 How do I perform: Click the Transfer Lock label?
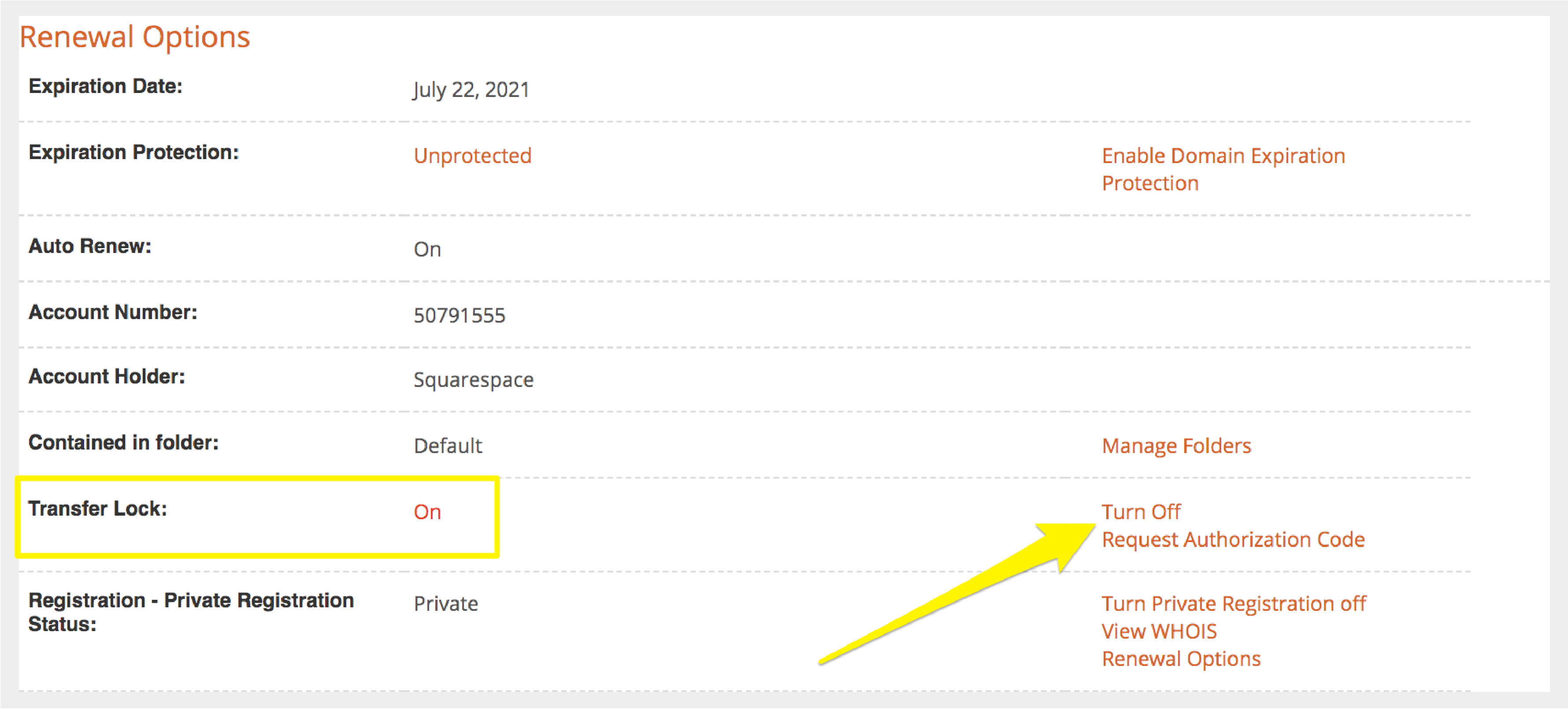click(97, 509)
